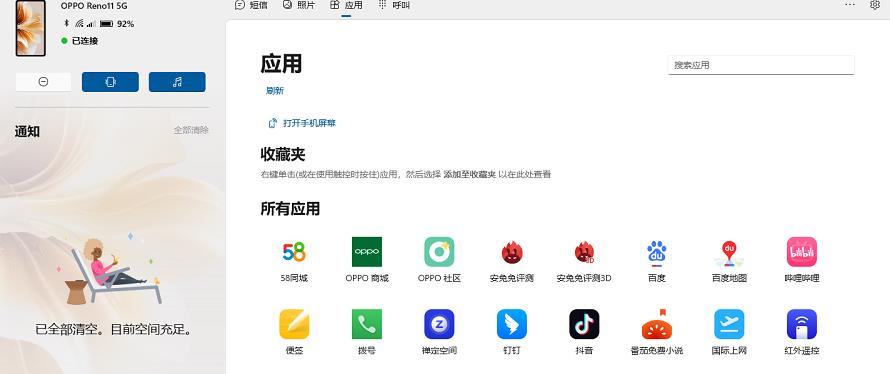Click the 搜索应用 search field
The image size is (890, 374).
(x=761, y=65)
